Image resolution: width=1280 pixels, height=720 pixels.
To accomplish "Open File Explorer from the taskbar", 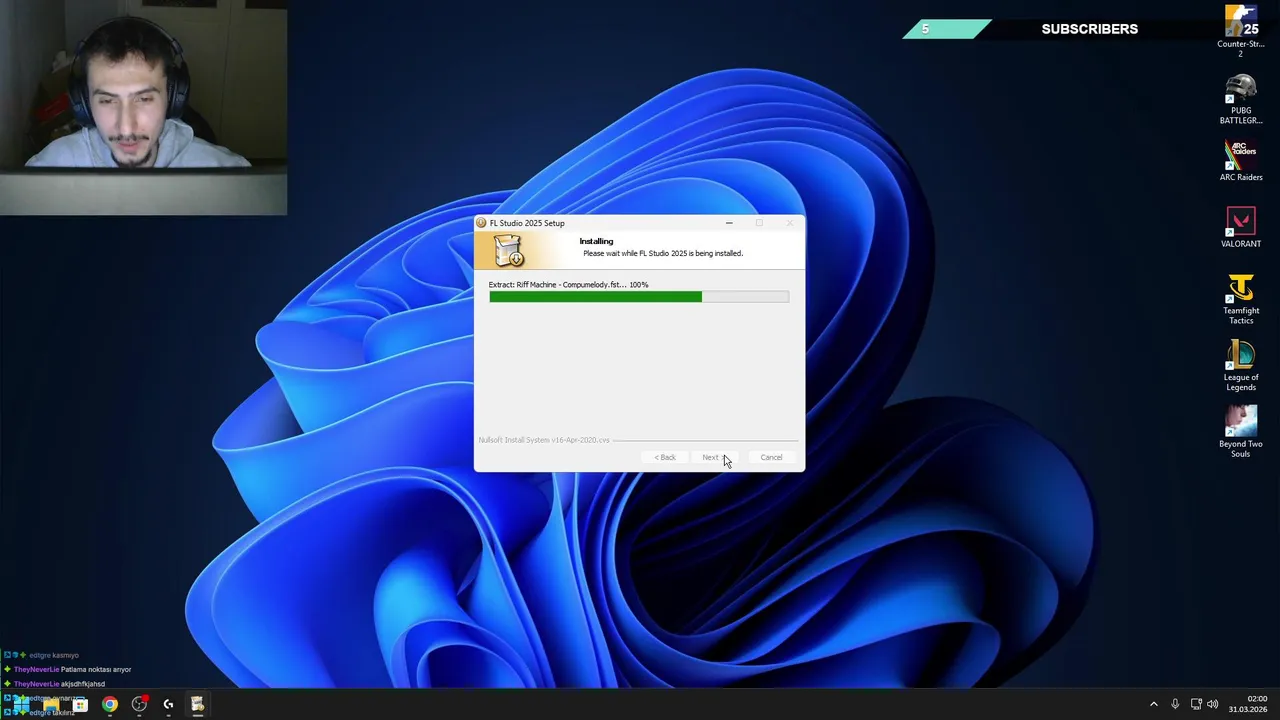I will click(51, 704).
